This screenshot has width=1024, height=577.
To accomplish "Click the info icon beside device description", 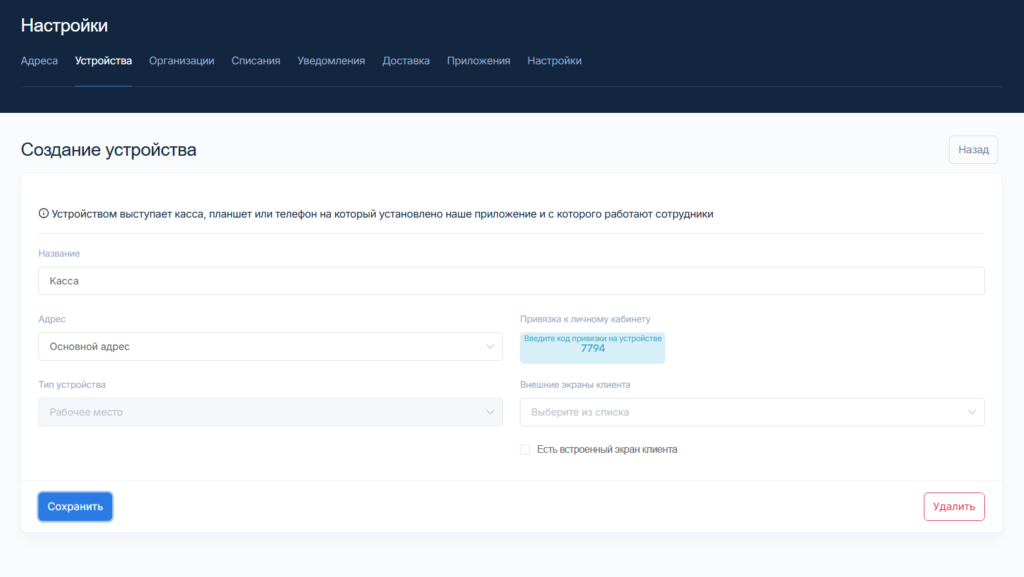I will pos(44,214).
